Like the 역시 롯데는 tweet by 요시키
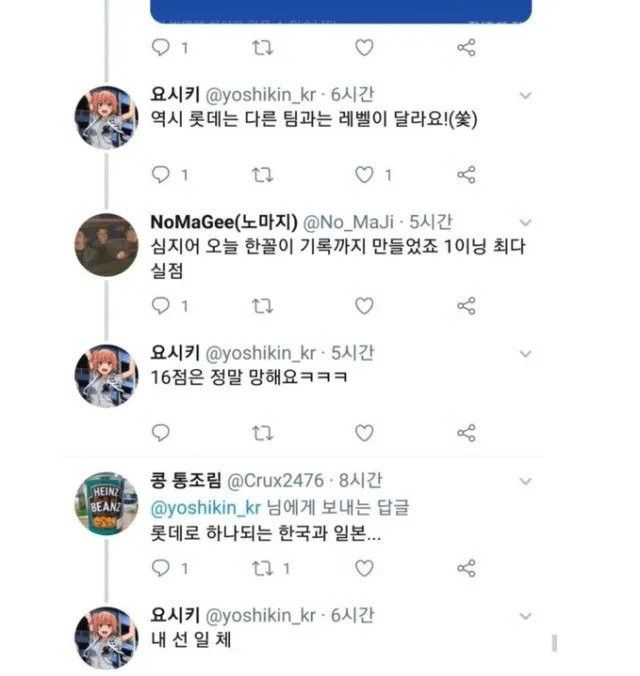The image size is (640, 676). pos(365,175)
